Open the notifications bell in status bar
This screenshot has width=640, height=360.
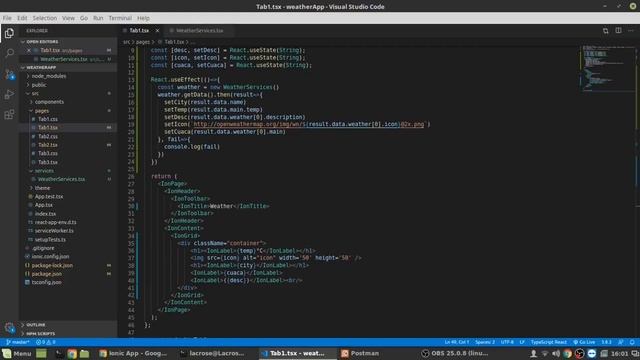pyautogui.click(x=632, y=342)
